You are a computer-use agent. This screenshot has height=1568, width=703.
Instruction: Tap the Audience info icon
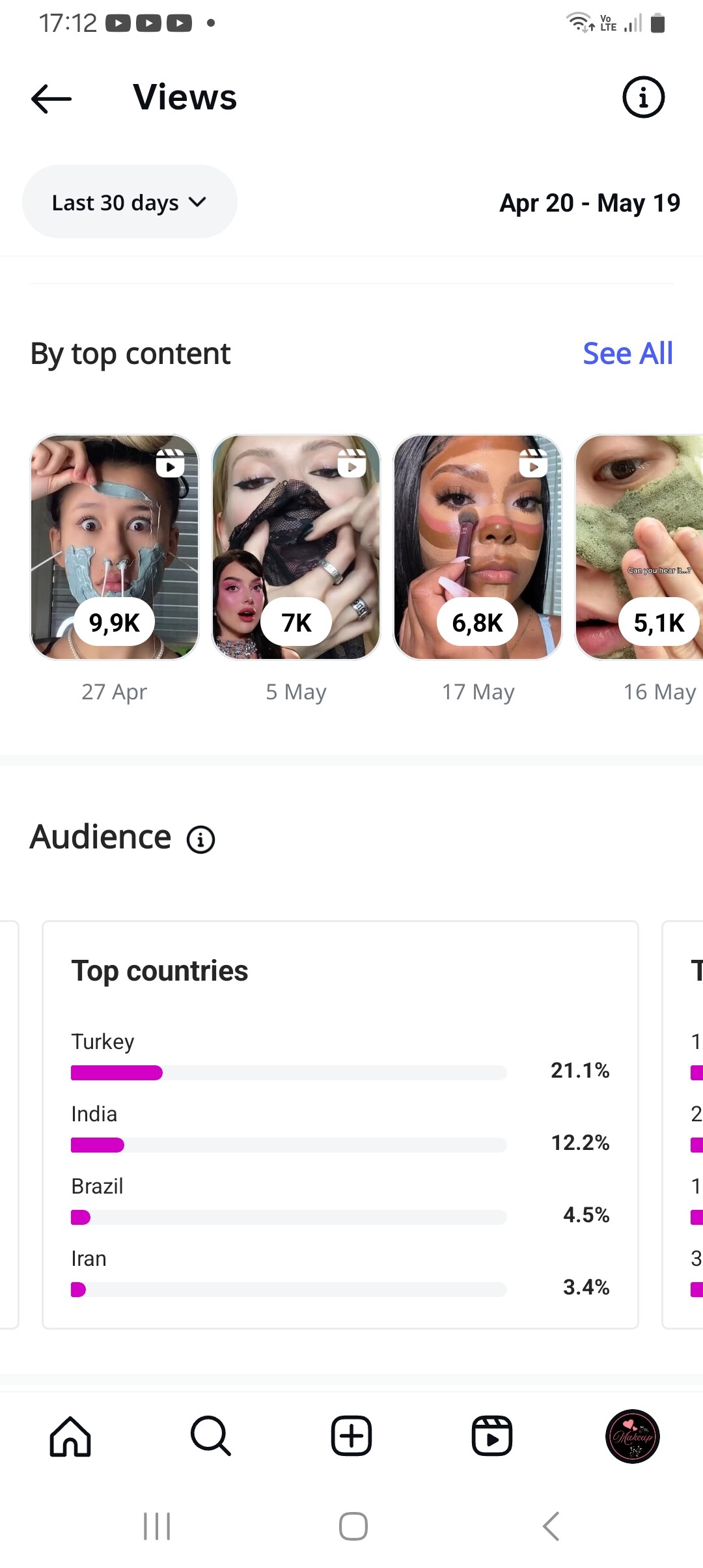click(x=200, y=839)
